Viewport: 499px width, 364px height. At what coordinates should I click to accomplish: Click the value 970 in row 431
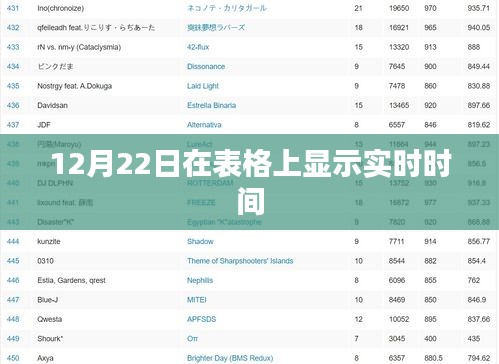pyautogui.click(x=430, y=8)
